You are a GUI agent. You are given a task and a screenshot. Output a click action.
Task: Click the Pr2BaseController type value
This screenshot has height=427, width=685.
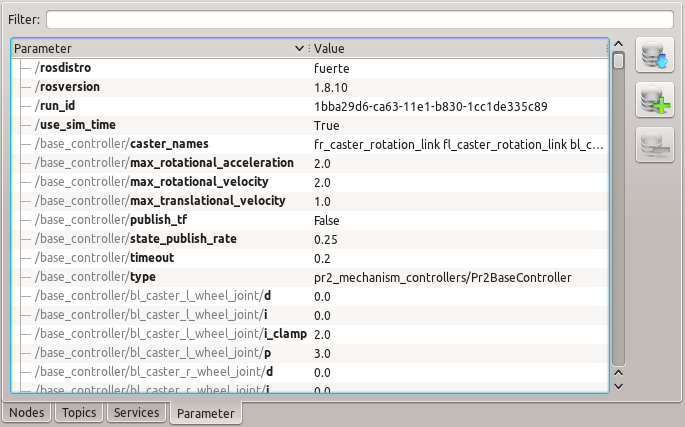441,277
